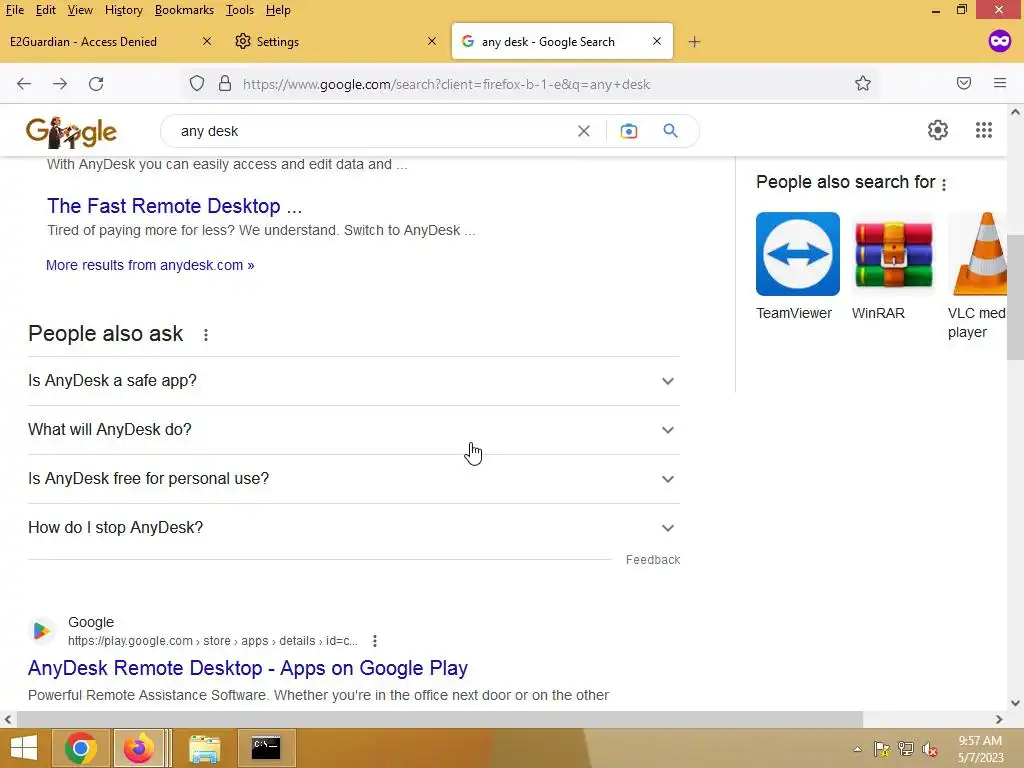This screenshot has width=1024, height=768.
Task: Open Google quick settings gear
Action: pos(938,130)
